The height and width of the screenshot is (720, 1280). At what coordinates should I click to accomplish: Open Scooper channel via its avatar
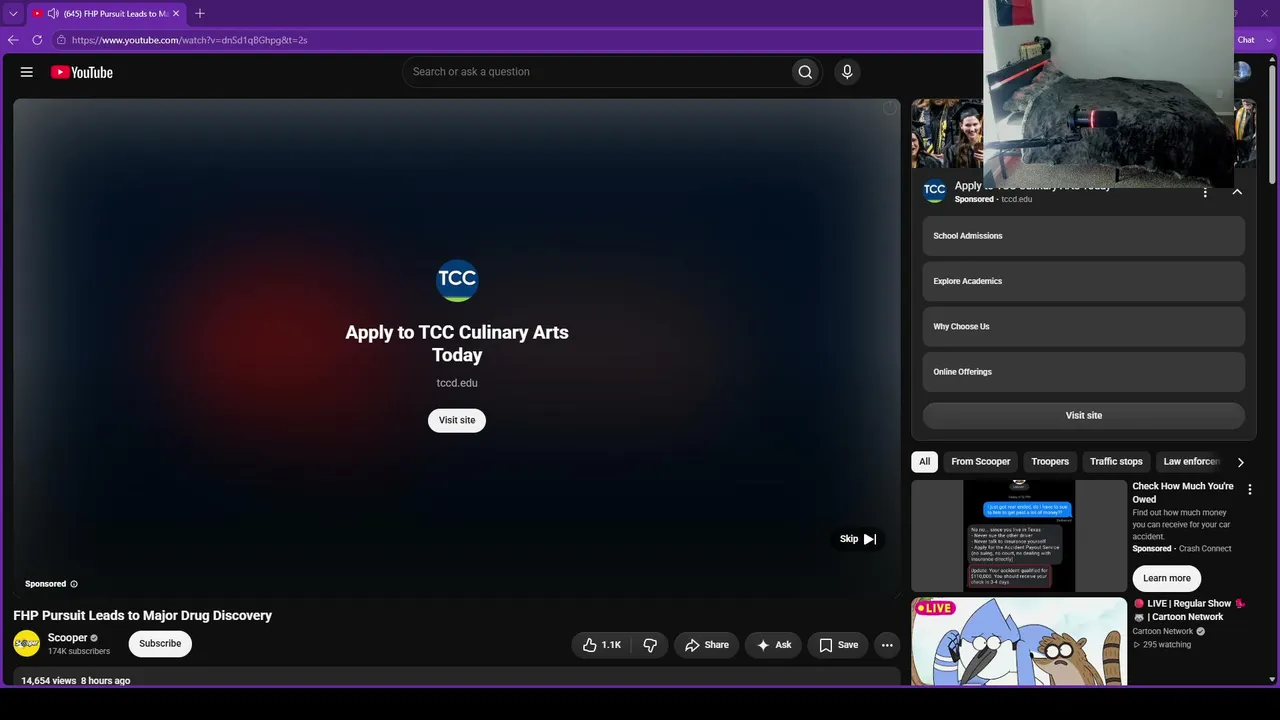click(x=27, y=644)
